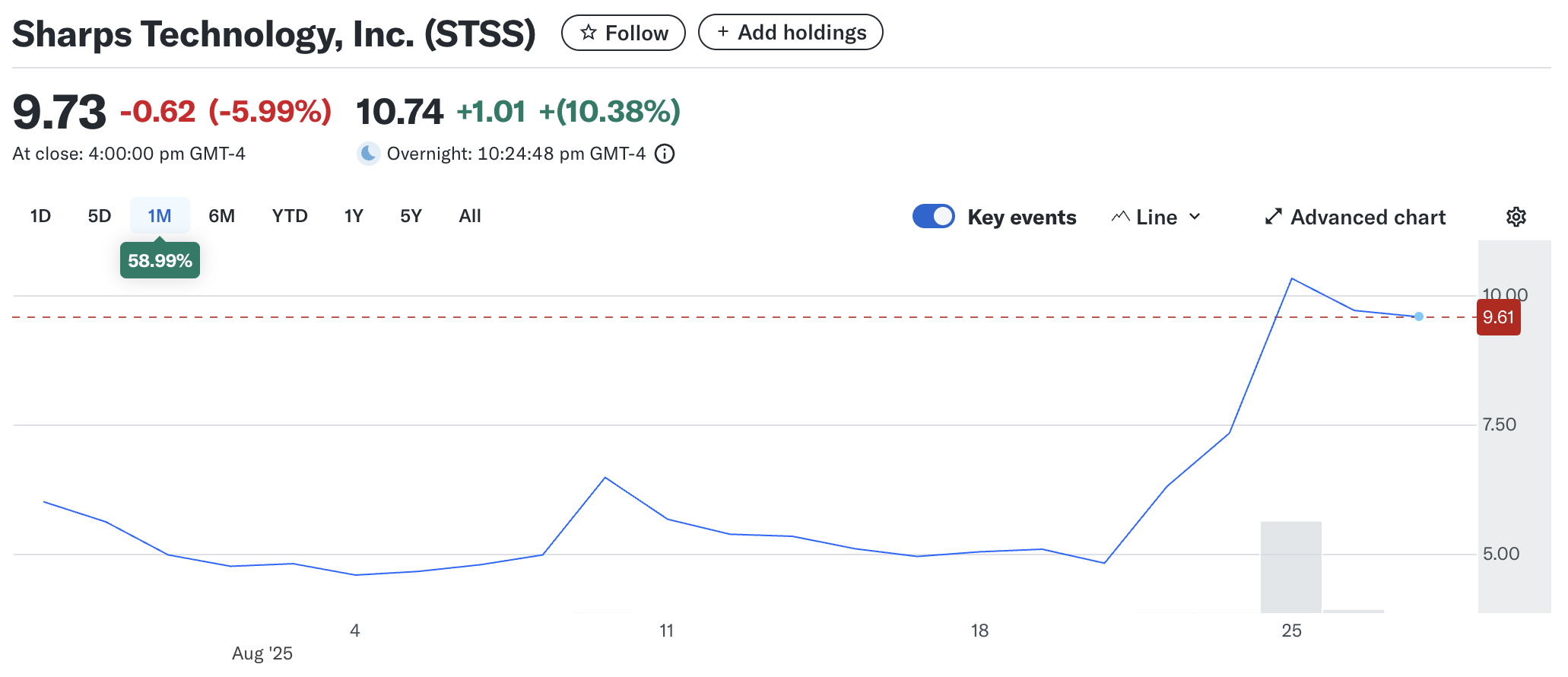
Task: Click the Sharps Technology, Inc. (STSS) title
Action: (x=274, y=34)
